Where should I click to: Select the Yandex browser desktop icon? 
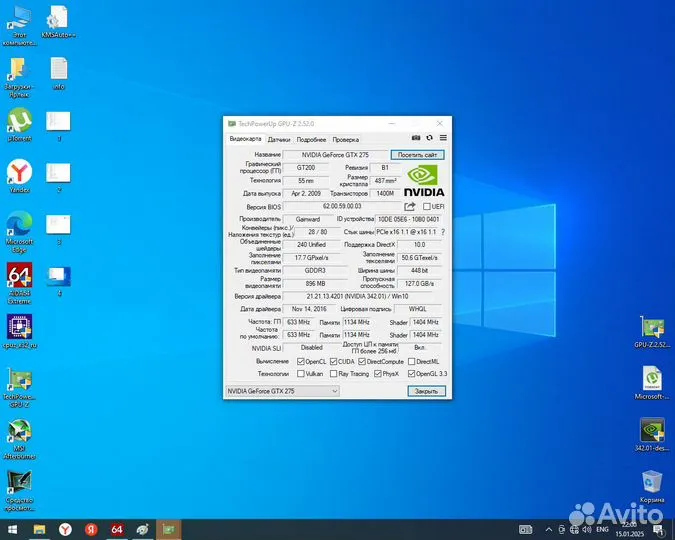click(x=19, y=177)
